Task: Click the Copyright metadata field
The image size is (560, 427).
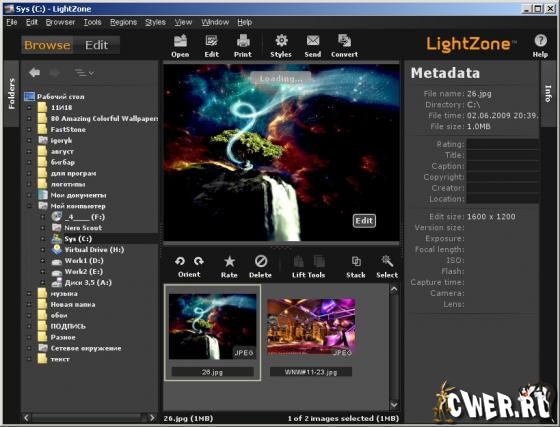Action: [502, 177]
